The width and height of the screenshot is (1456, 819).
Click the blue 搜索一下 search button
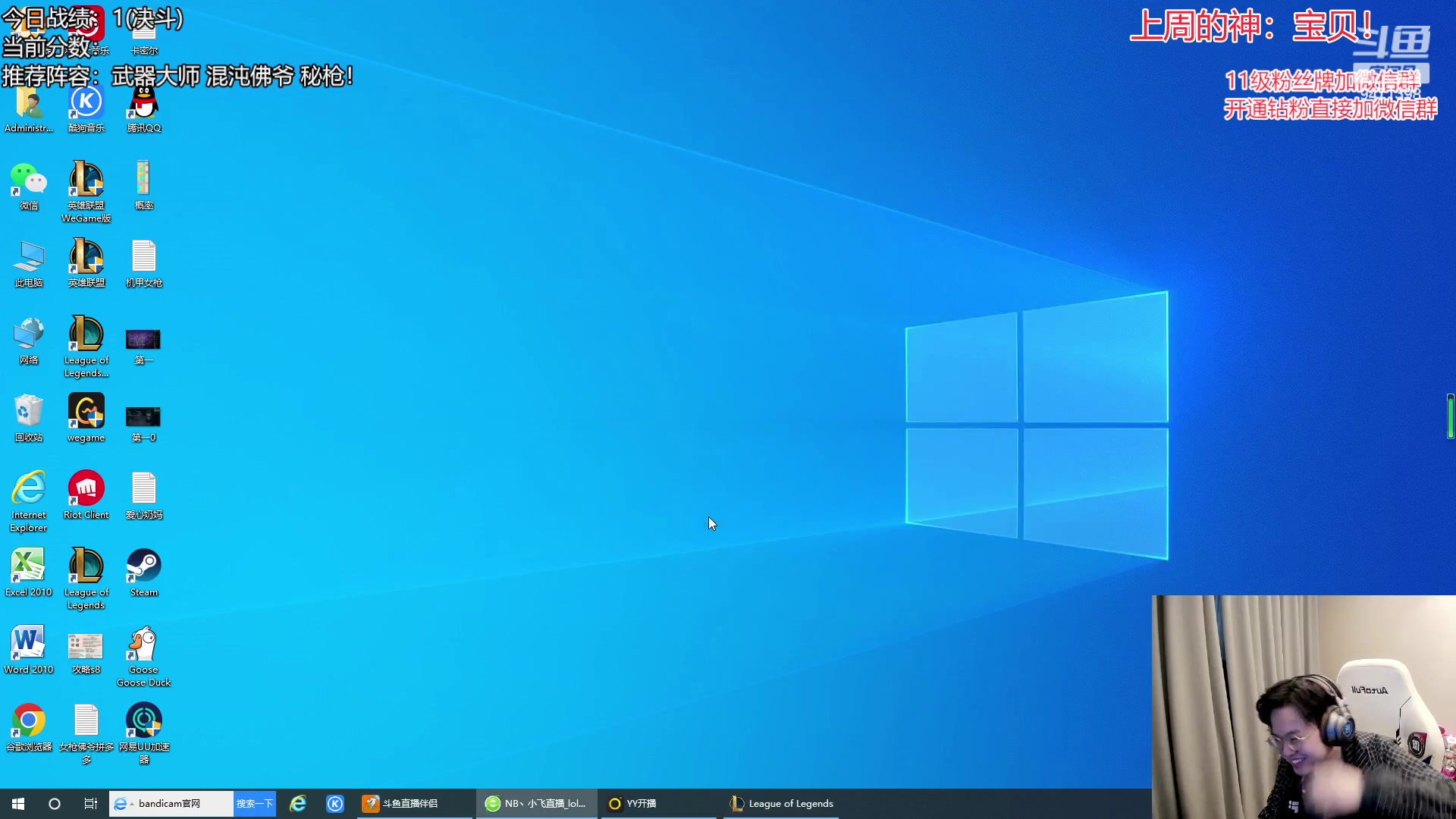(x=254, y=804)
